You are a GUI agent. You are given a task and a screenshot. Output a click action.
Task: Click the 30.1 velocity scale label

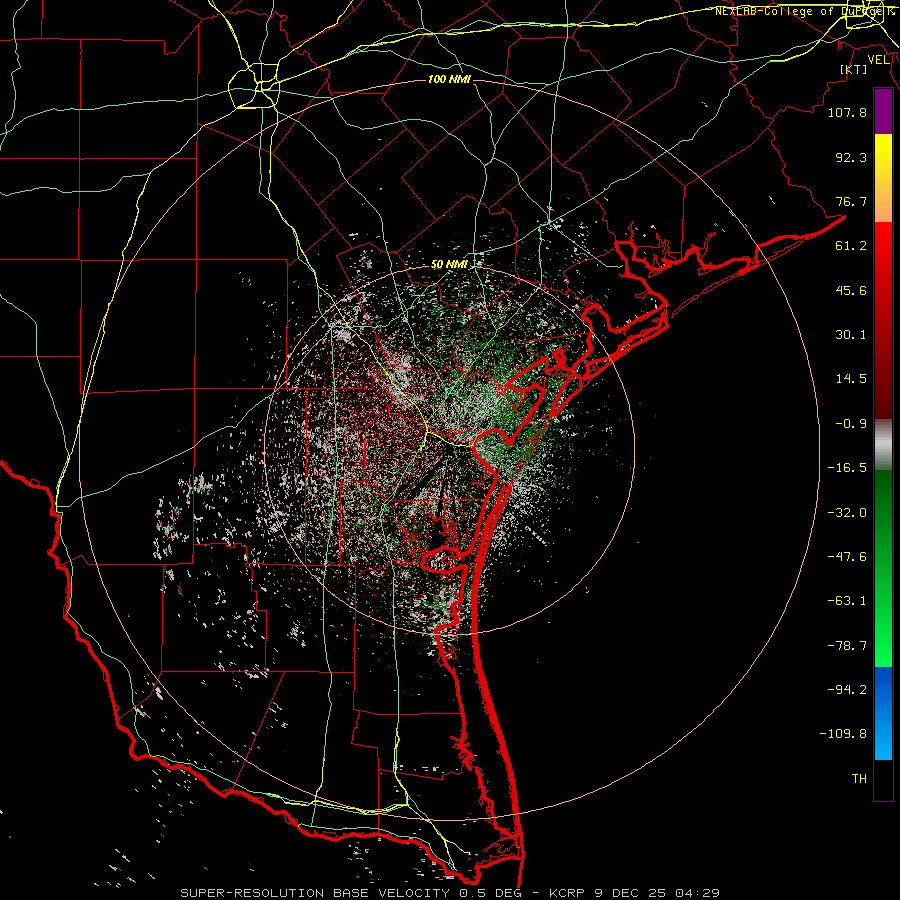851,335
